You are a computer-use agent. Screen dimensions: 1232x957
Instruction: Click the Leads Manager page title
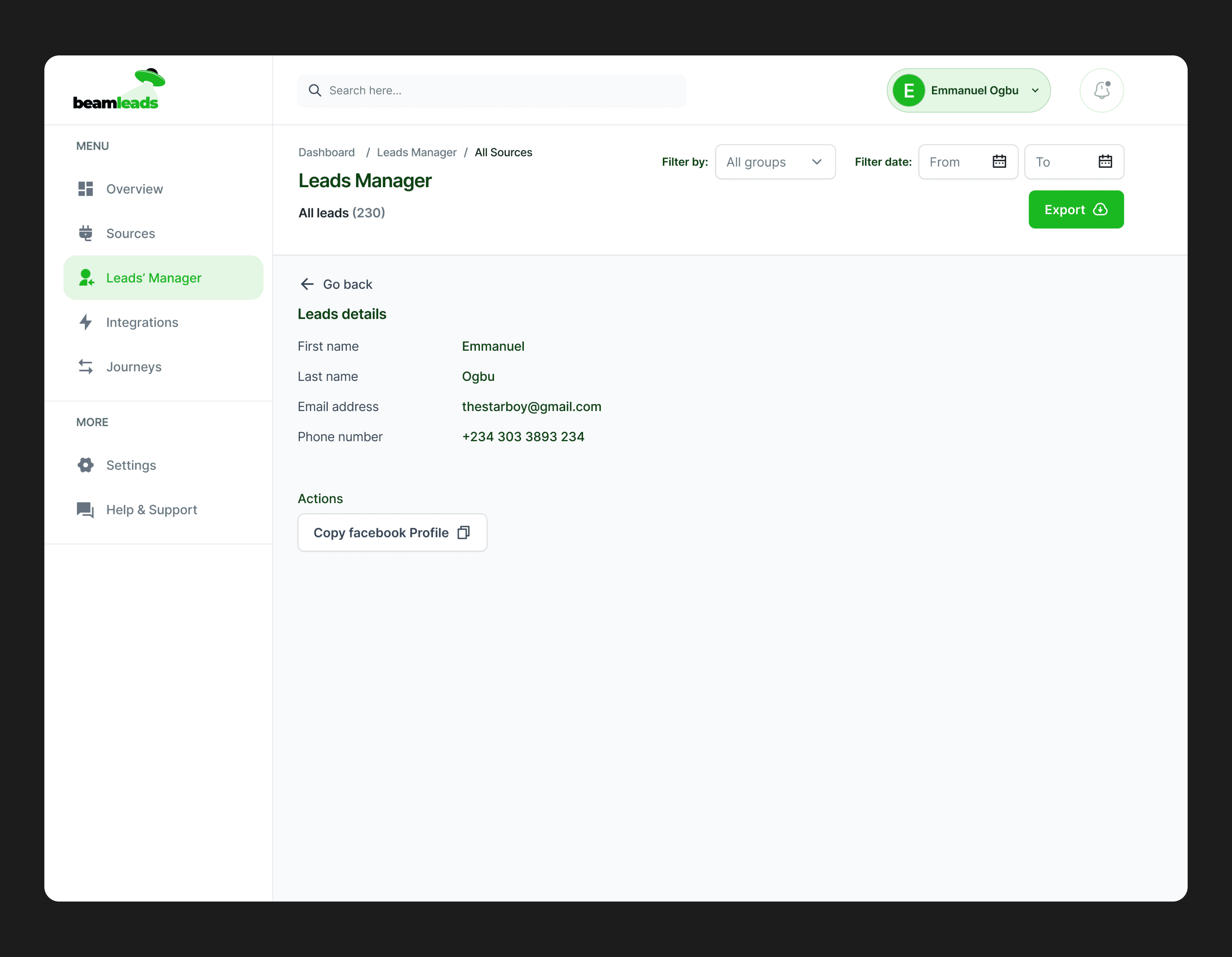click(x=365, y=180)
